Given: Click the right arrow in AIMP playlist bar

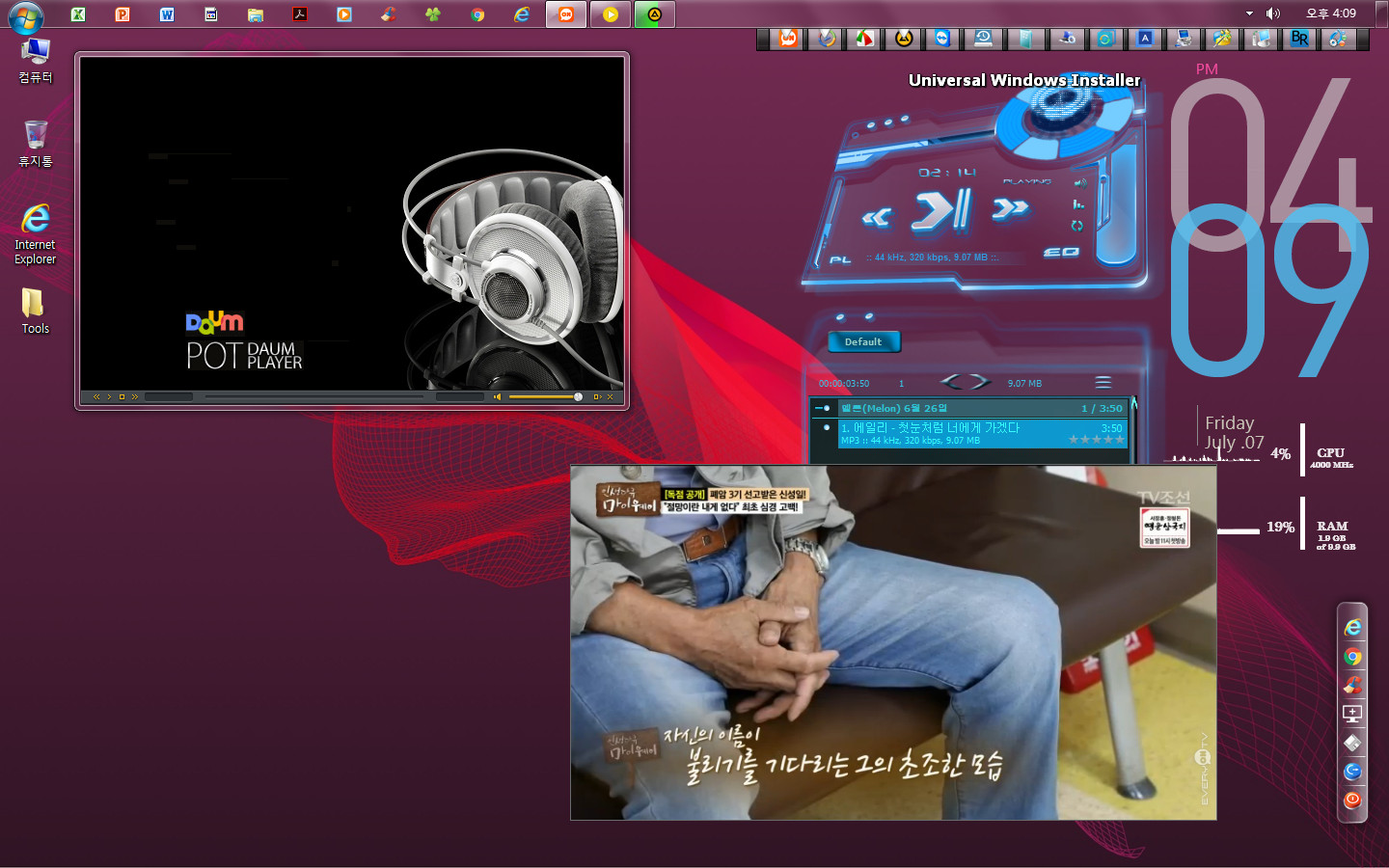Looking at the screenshot, I should [x=980, y=382].
